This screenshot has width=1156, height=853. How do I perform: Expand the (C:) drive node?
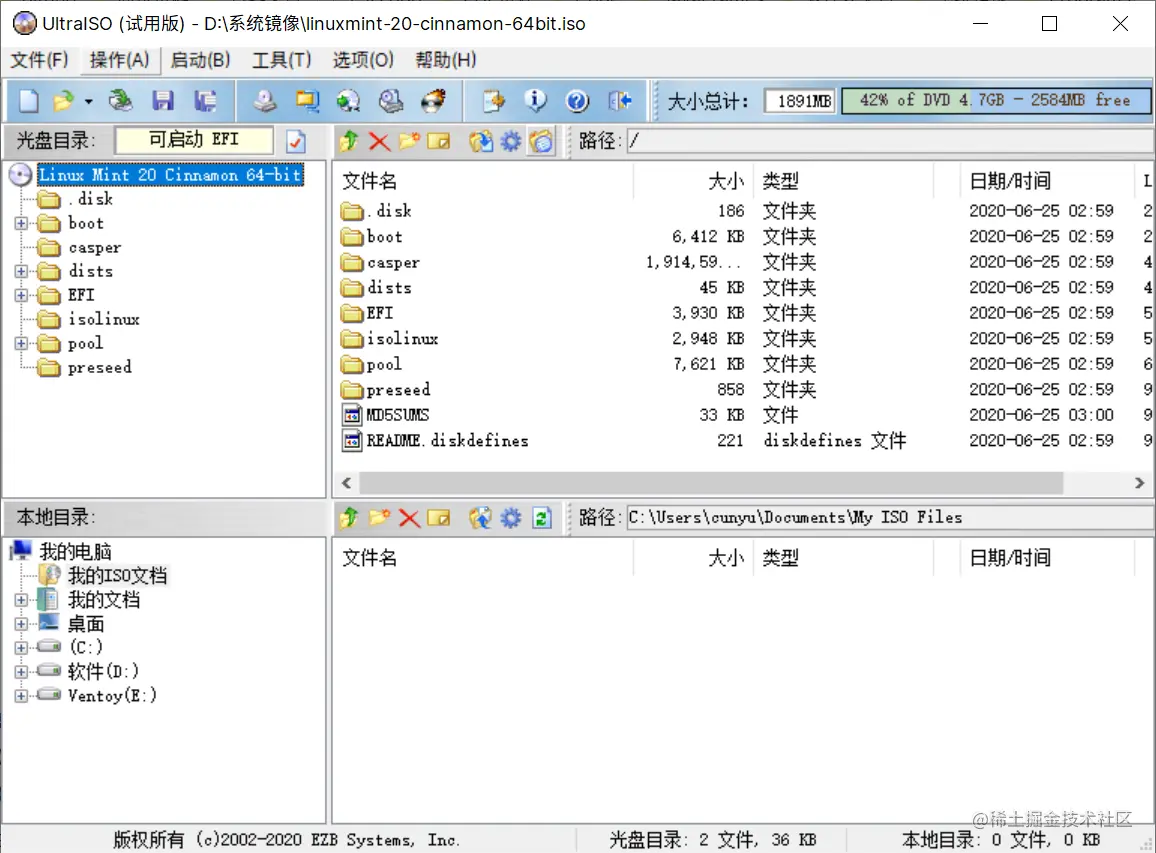pyautogui.click(x=21, y=648)
